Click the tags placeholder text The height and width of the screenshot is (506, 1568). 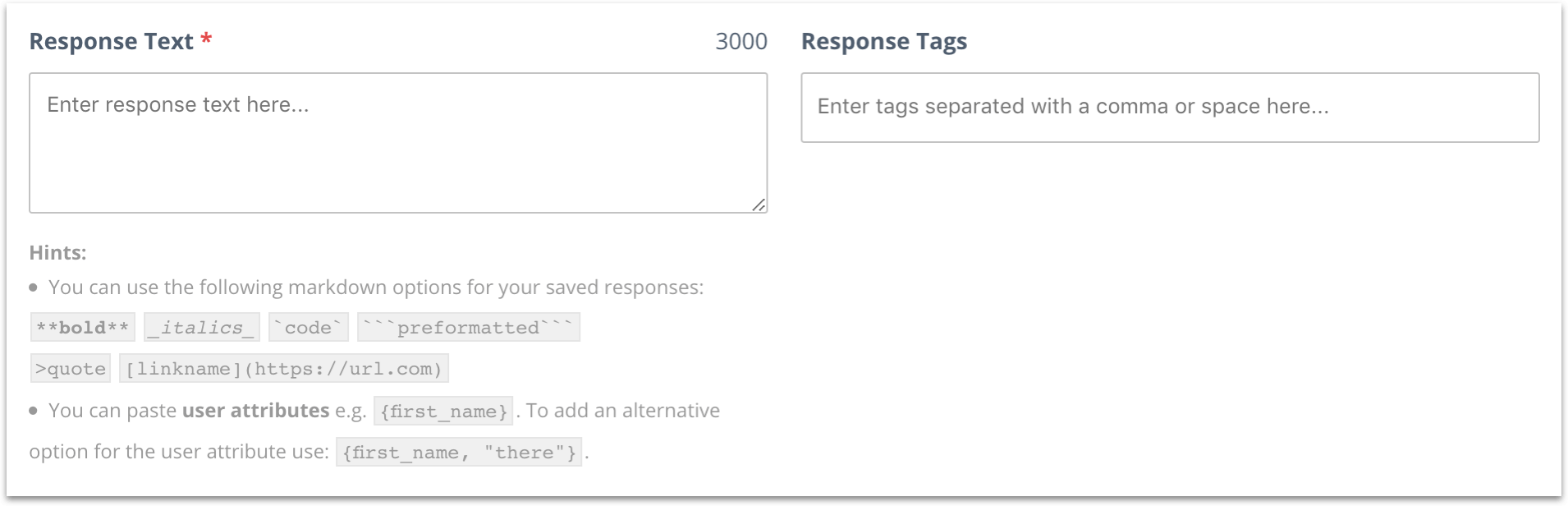[1073, 106]
